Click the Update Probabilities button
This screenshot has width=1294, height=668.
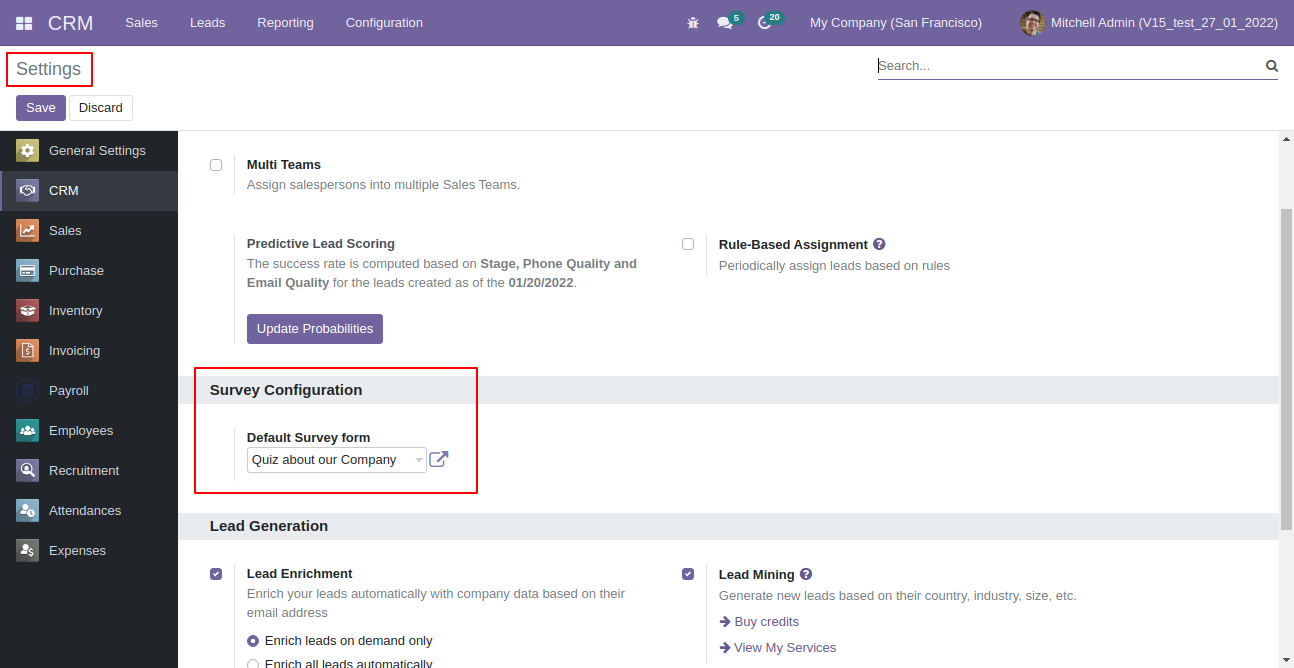tap(315, 329)
